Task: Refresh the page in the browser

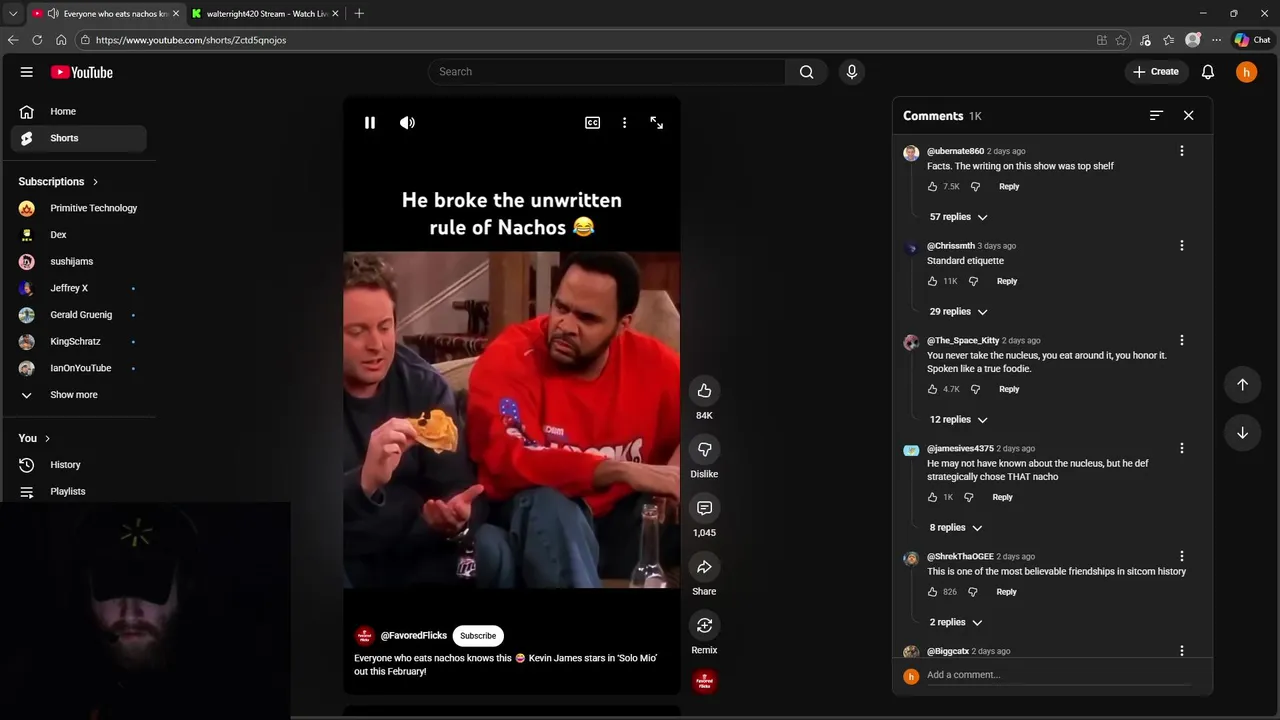Action: [x=37, y=40]
